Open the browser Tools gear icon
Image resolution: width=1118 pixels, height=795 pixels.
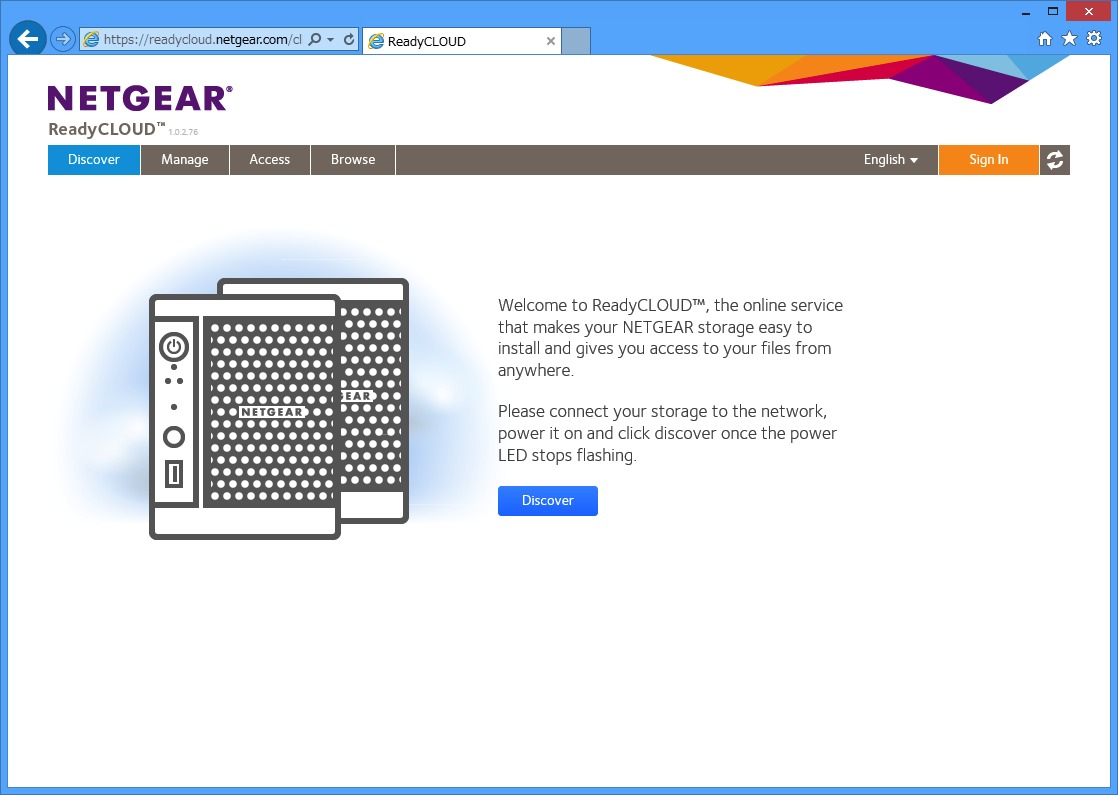tap(1093, 39)
